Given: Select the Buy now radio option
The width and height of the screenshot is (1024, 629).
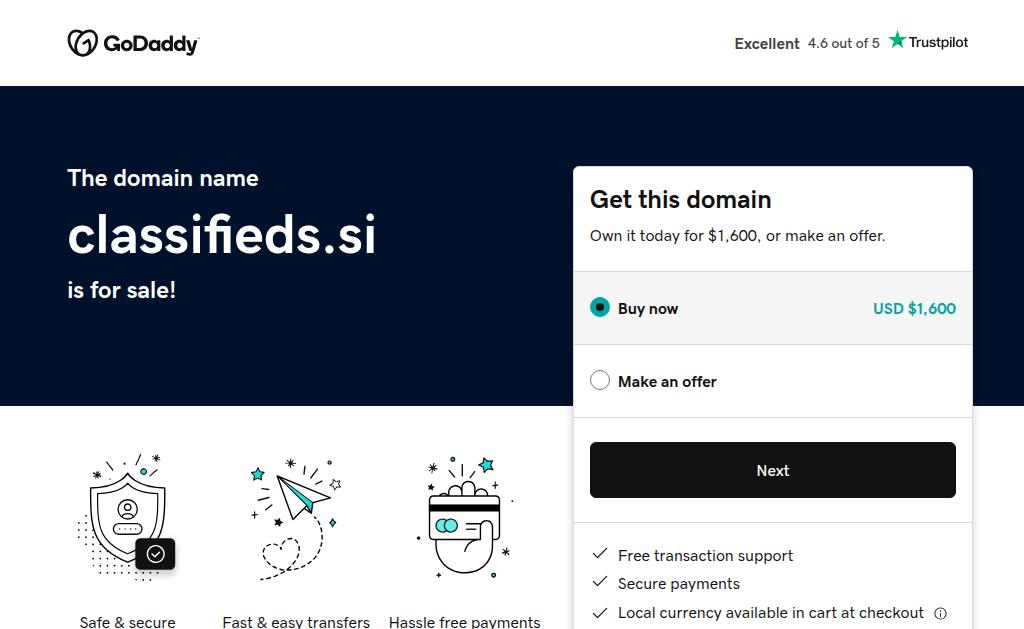Looking at the screenshot, I should 600,307.
